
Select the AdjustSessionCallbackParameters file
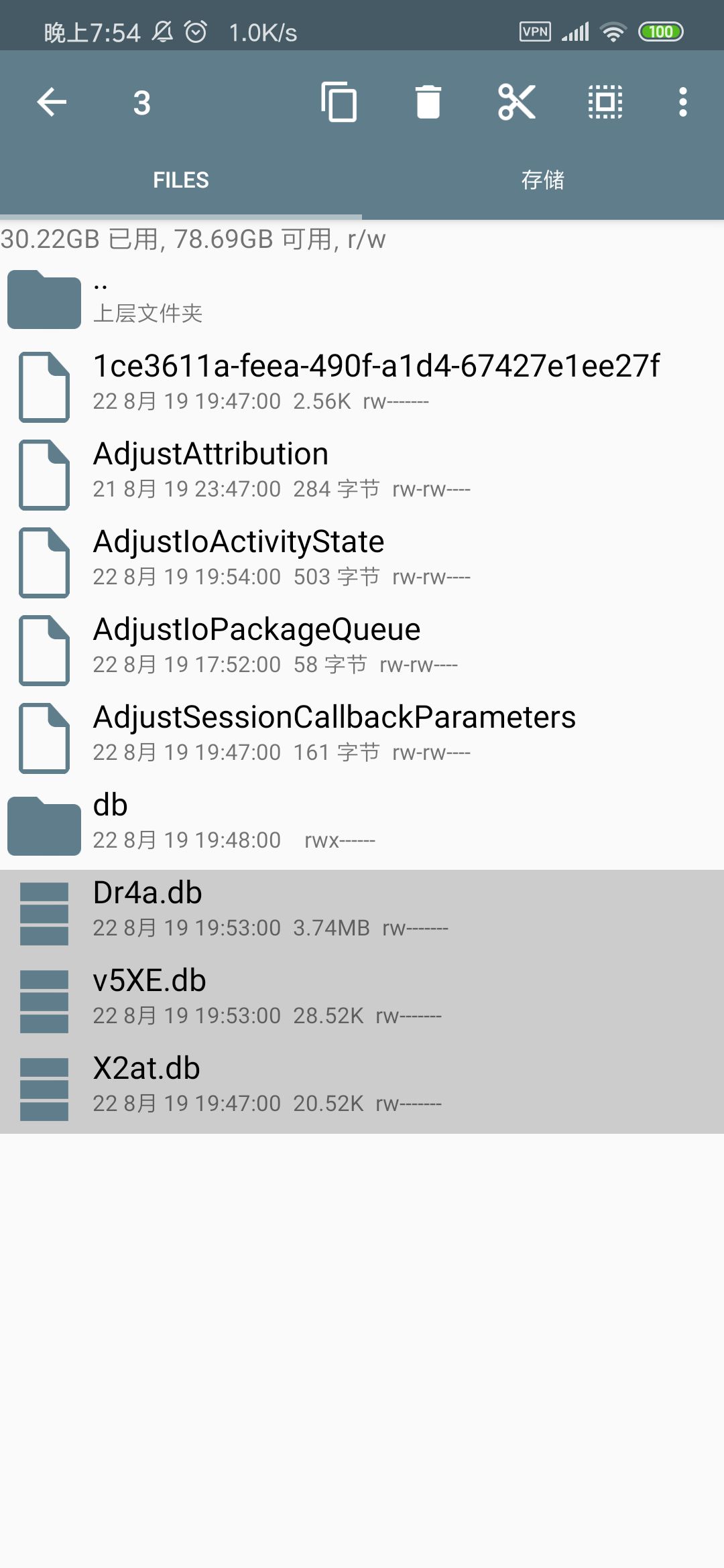(362, 738)
